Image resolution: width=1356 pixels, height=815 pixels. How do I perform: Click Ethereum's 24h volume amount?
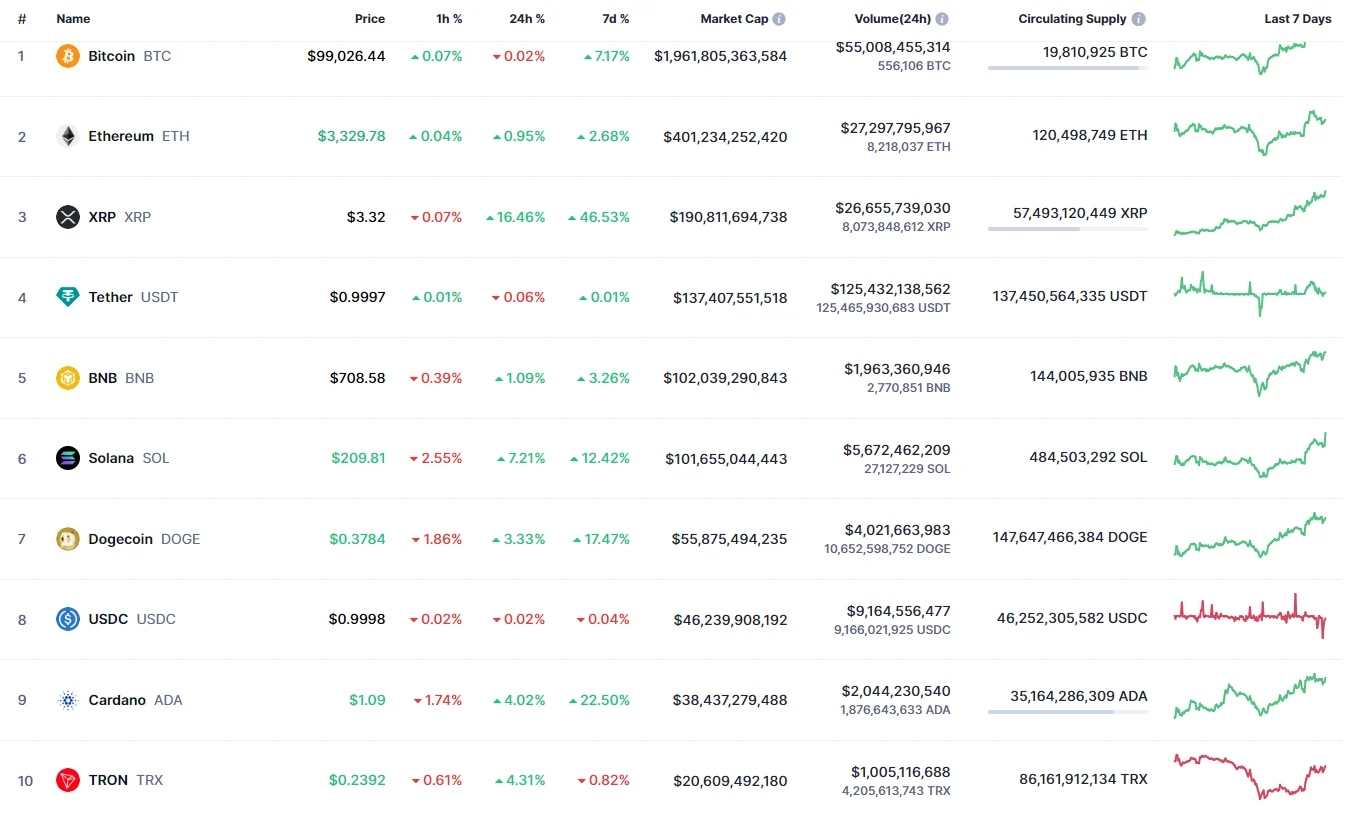pos(895,128)
